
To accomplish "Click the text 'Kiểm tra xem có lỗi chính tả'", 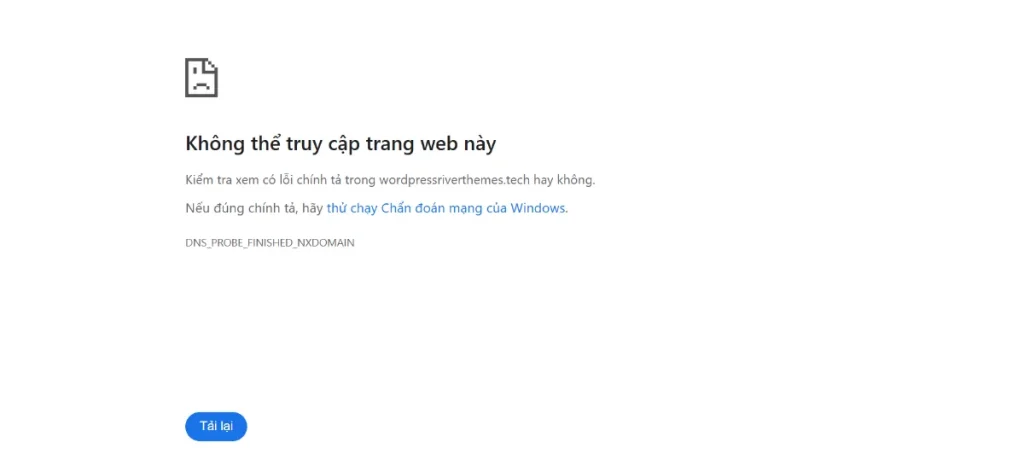I will pos(264,180).
